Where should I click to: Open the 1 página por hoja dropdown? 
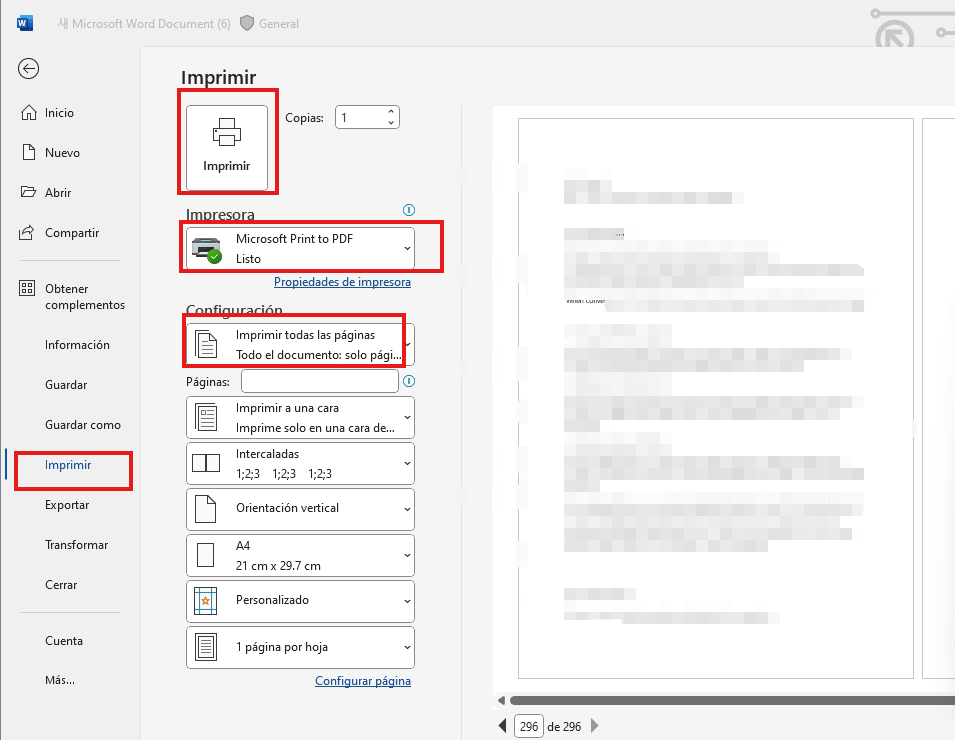[x=300, y=647]
